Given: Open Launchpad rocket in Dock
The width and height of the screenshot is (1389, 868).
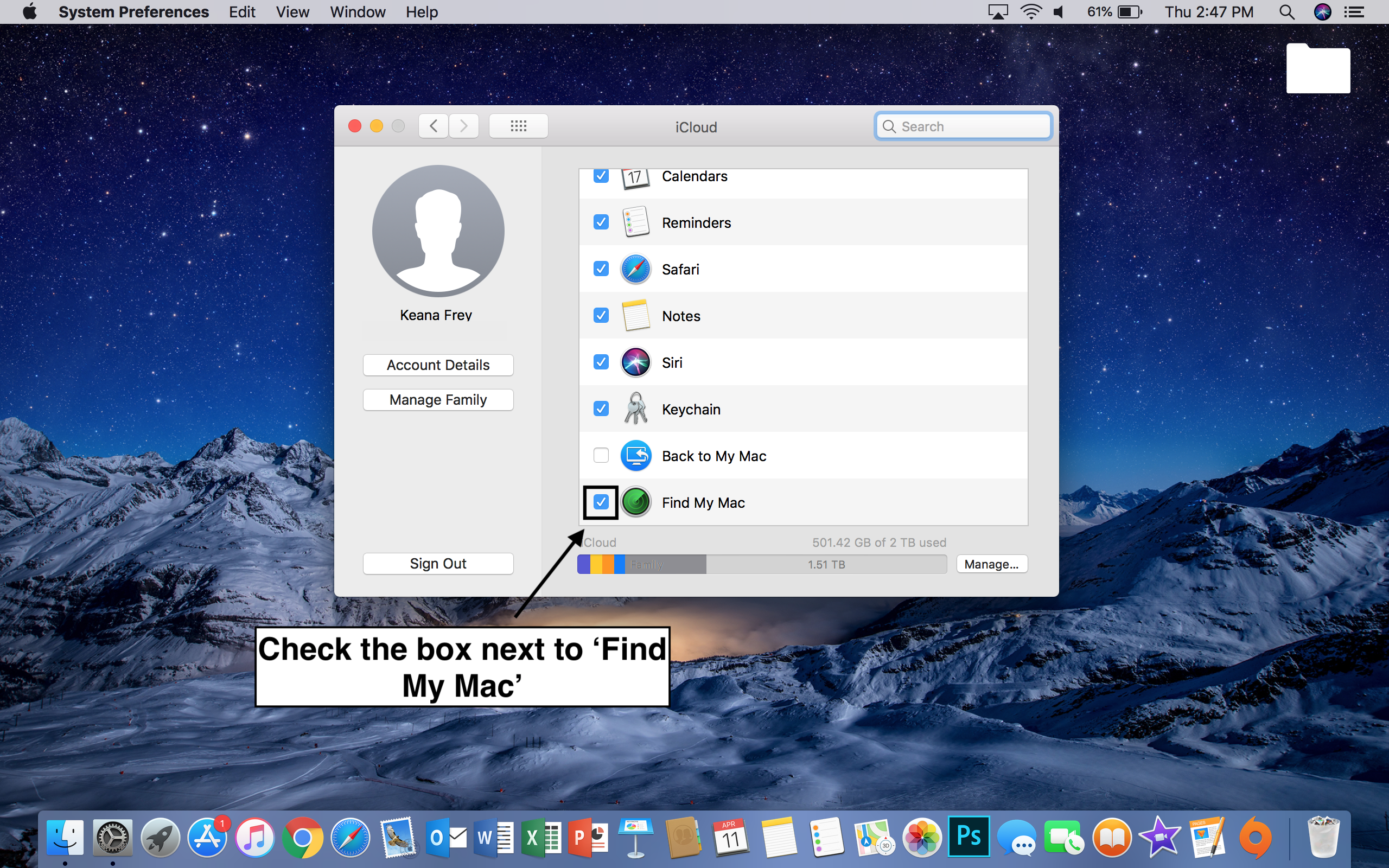Looking at the screenshot, I should (160, 838).
